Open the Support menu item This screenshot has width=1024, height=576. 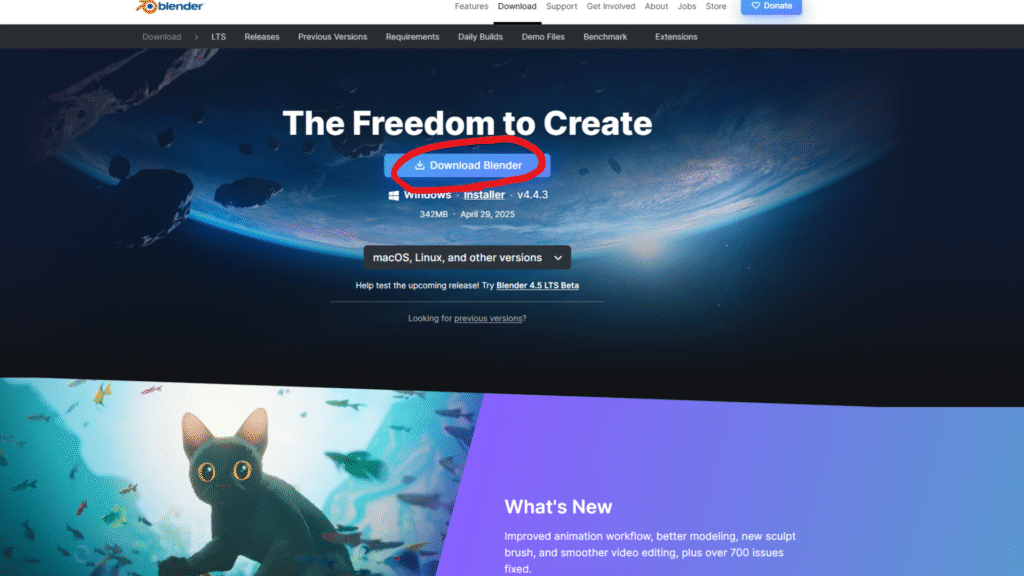pos(562,7)
